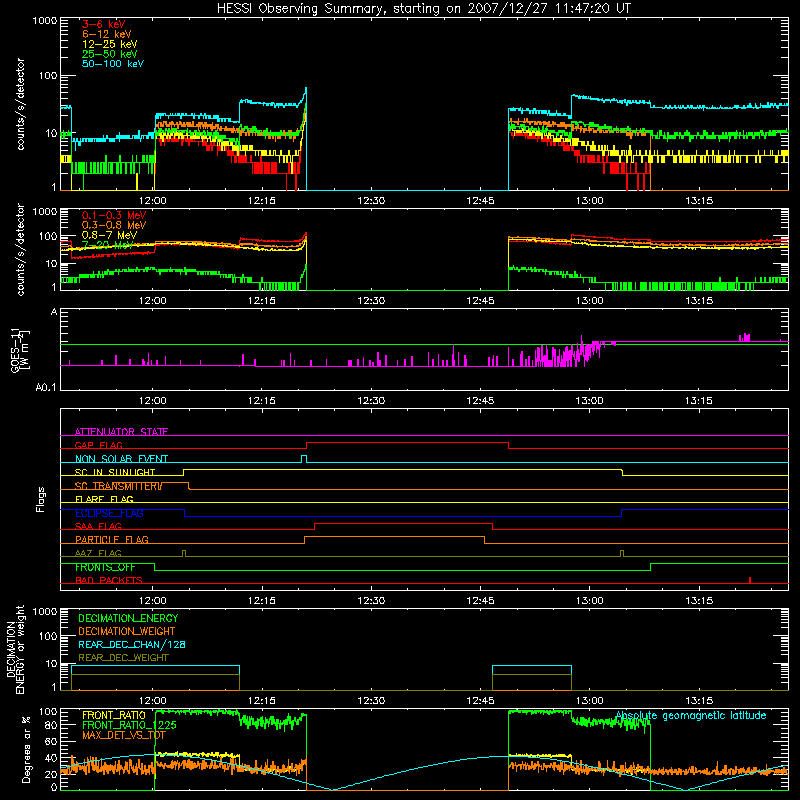The height and width of the screenshot is (800, 800).
Task: Select the BAD_PACKETS flag label
Action: (x=109, y=580)
